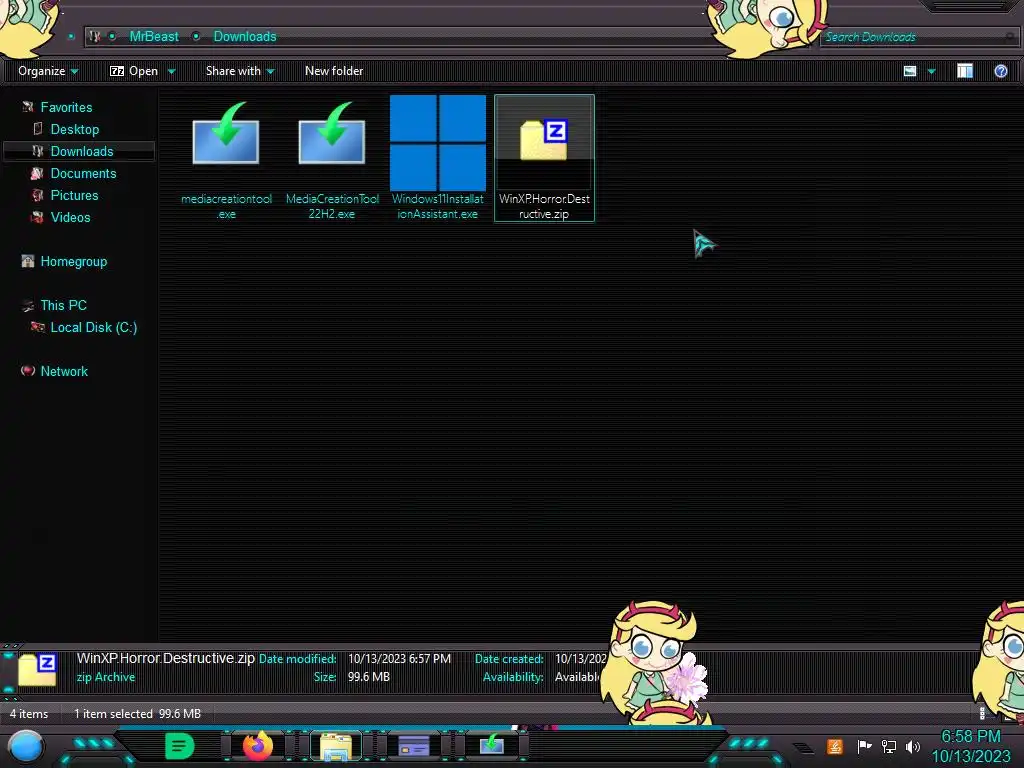Viewport: 1024px width, 768px height.
Task: Open the view options dropdown arrow
Action: coord(931,71)
